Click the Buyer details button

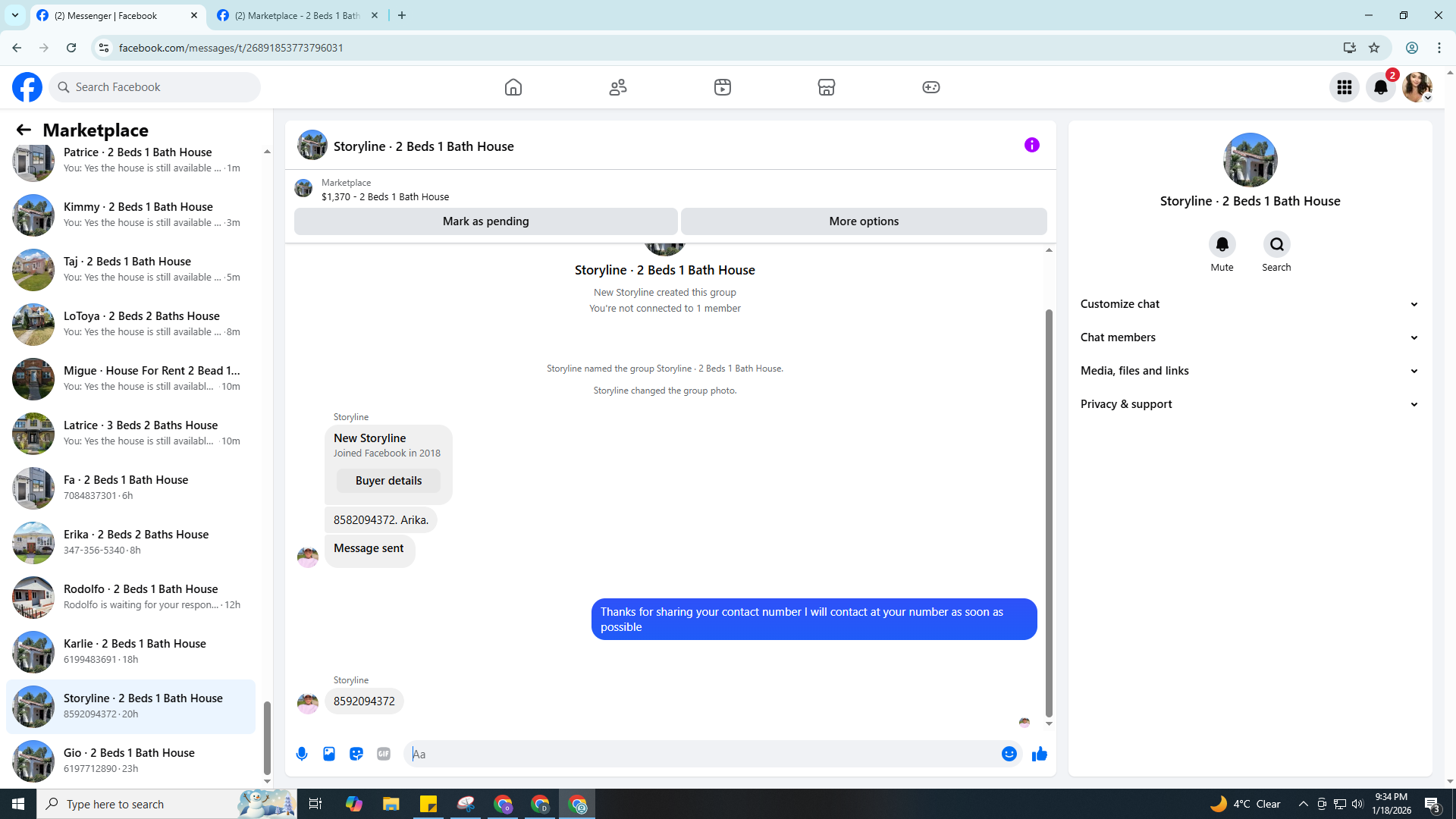[388, 481]
